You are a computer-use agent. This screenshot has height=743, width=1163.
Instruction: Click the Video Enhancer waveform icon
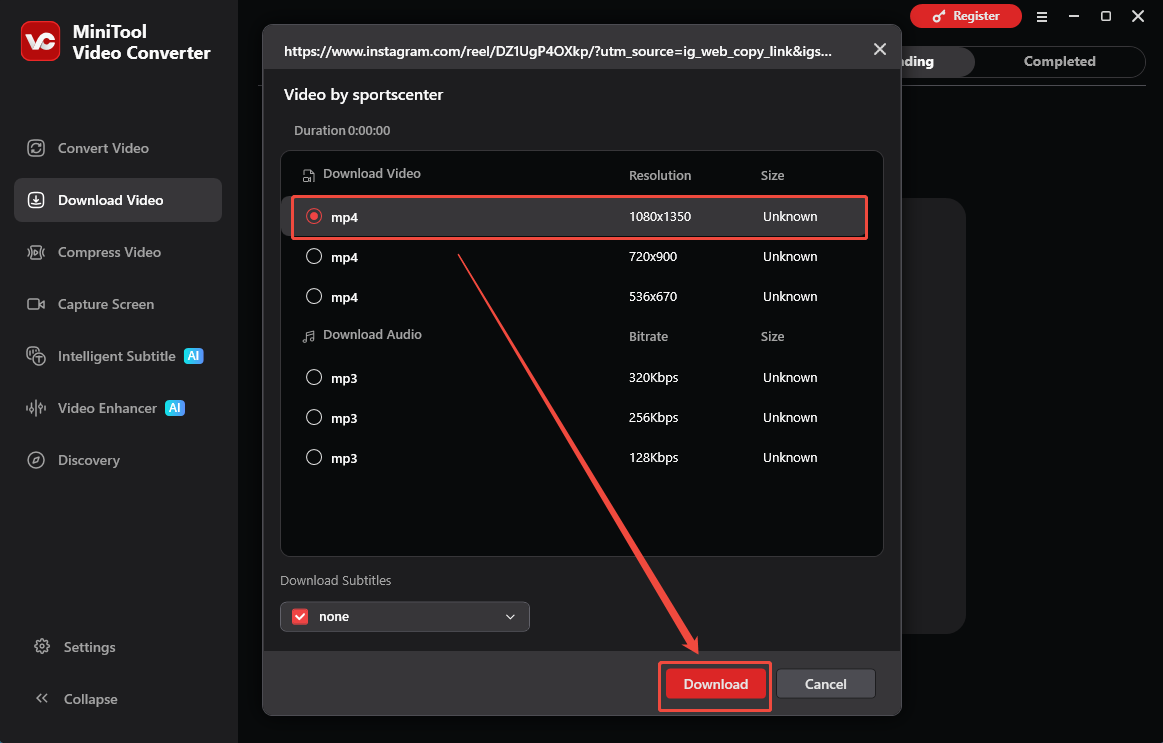coord(36,408)
